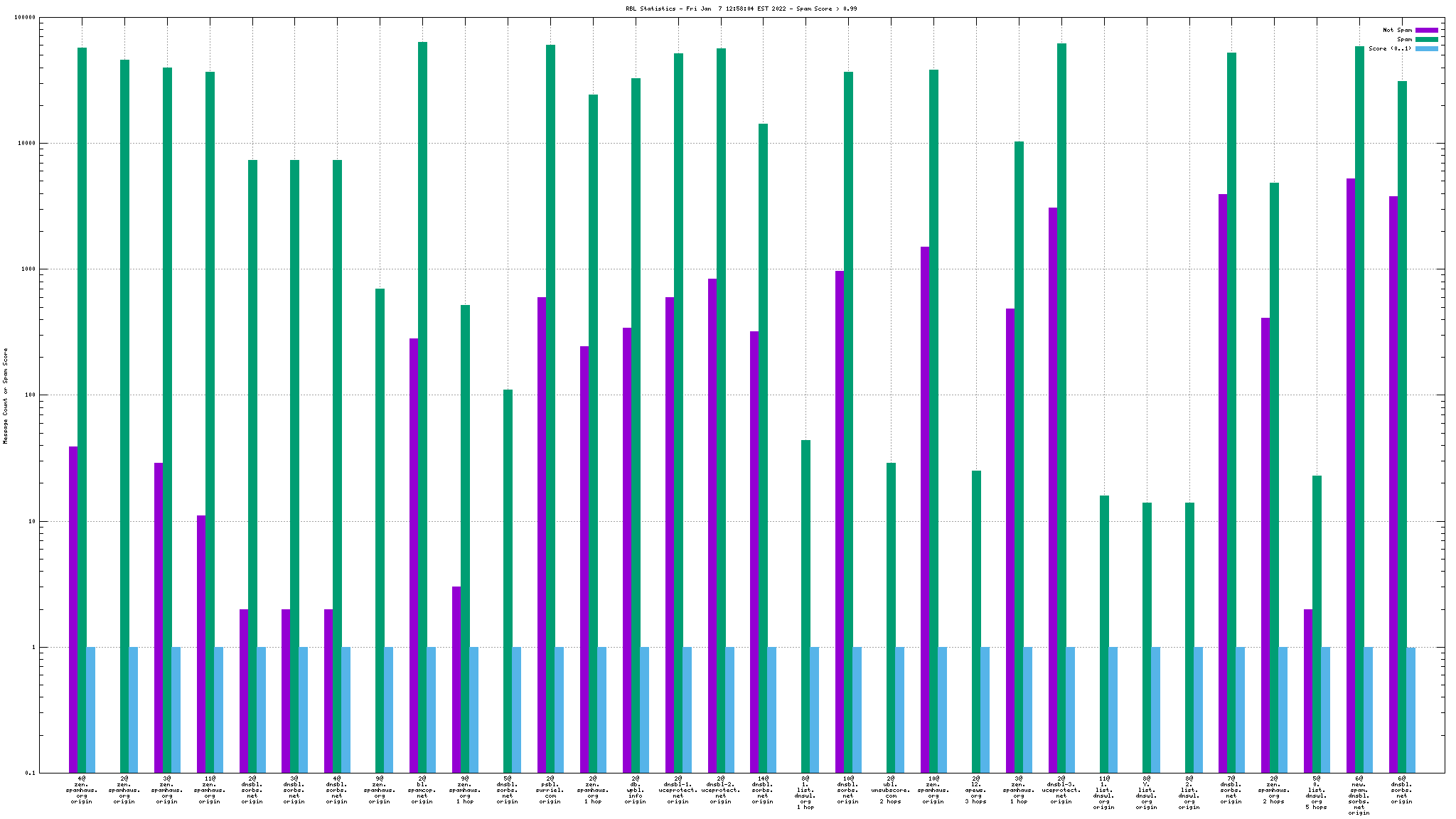Click the x-axis label '5@ 0.list.dnswl.org 5 hops'

pyautogui.click(x=1316, y=793)
